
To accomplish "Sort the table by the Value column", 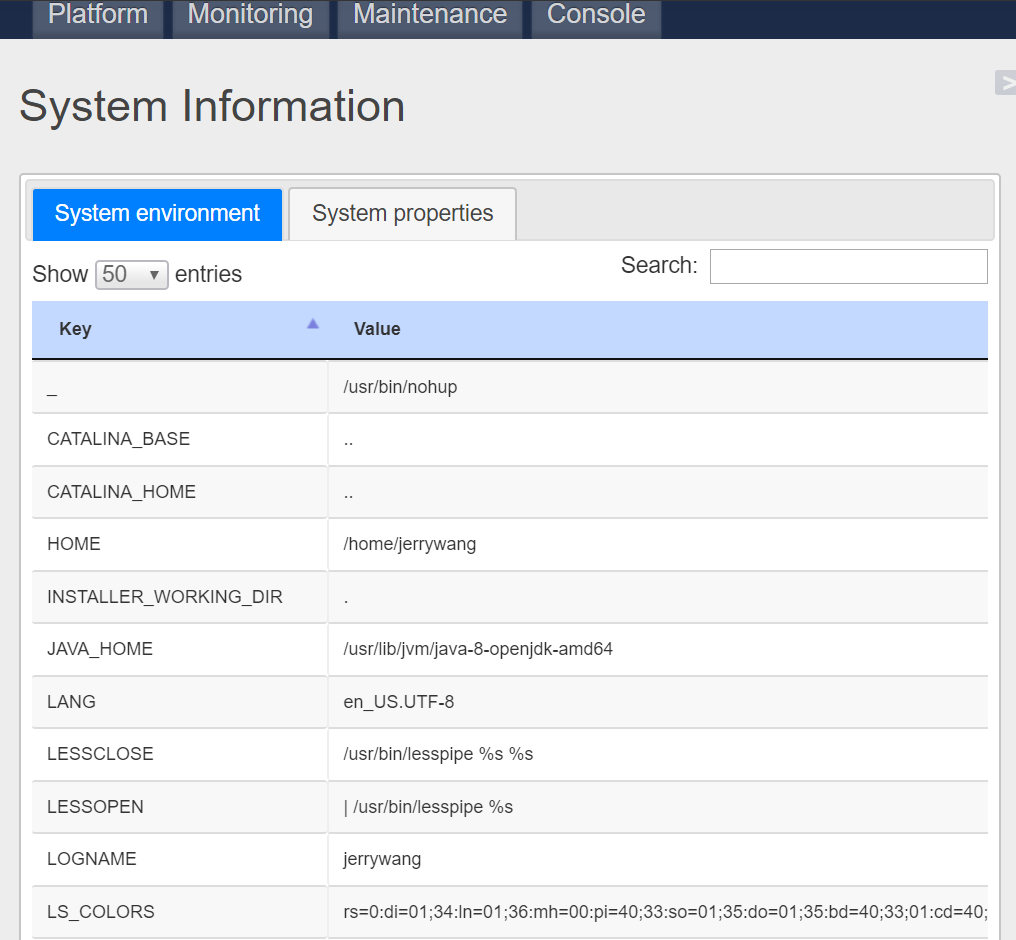I will pyautogui.click(x=377, y=328).
